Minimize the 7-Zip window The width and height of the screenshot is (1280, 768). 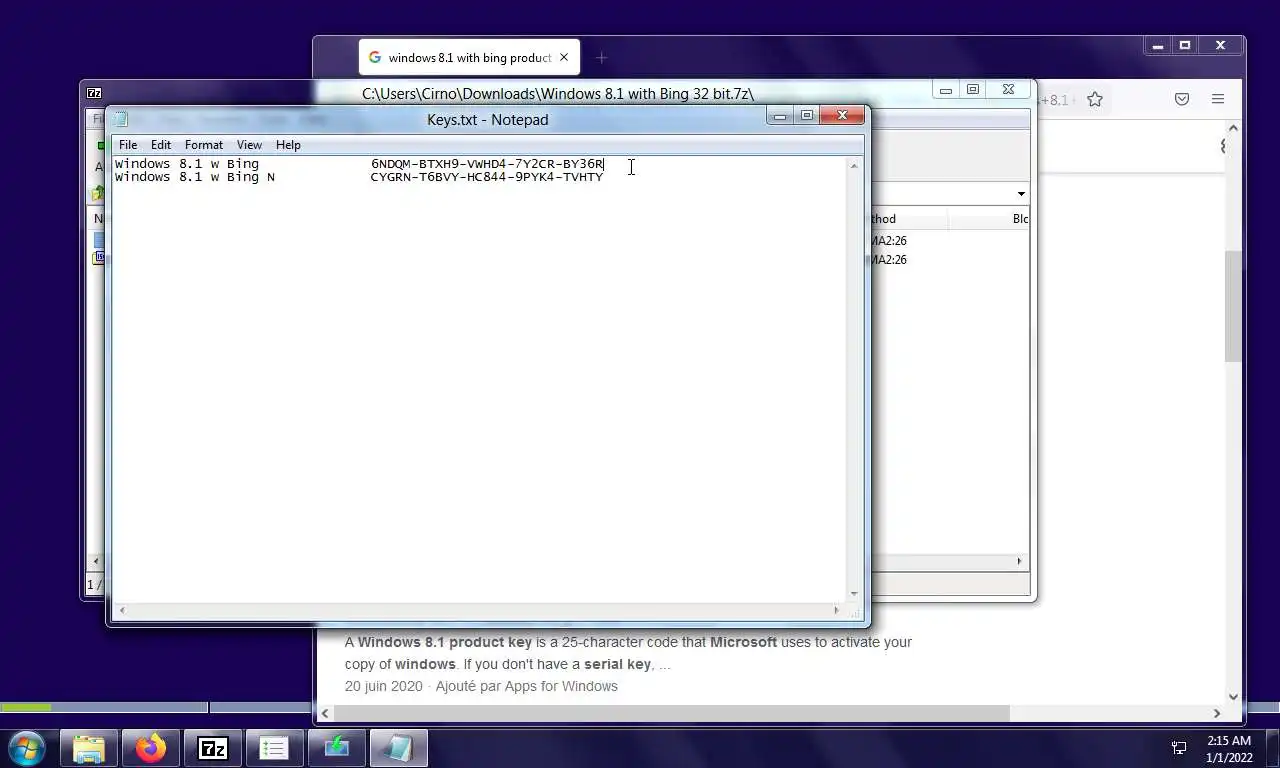coord(945,90)
